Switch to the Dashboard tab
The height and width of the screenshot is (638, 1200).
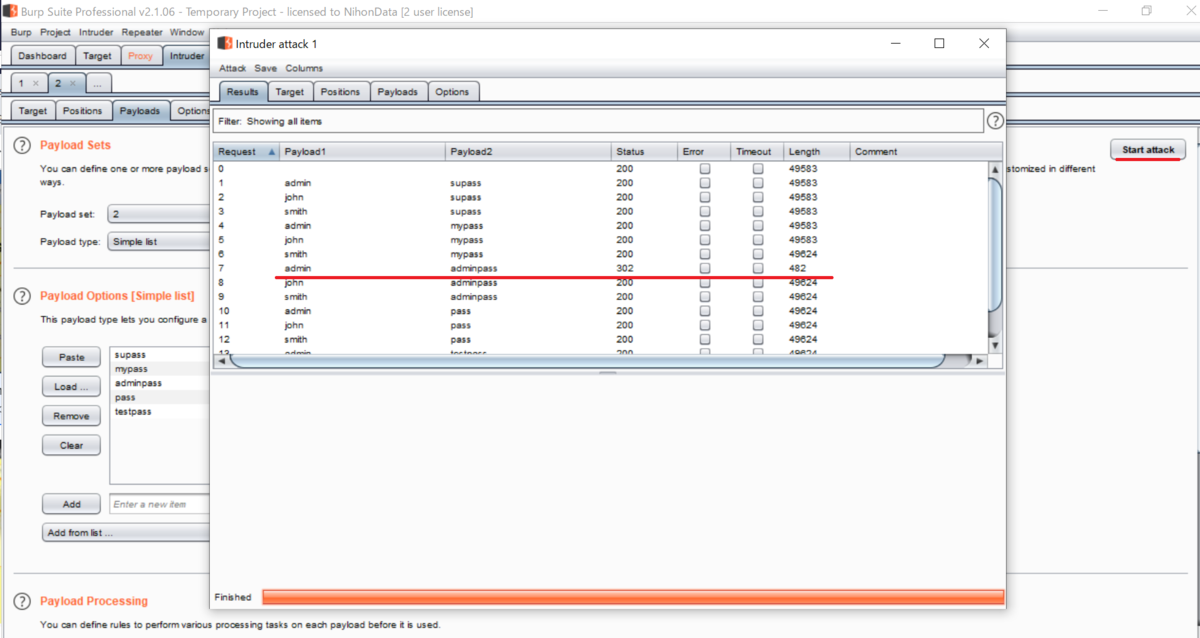point(42,56)
